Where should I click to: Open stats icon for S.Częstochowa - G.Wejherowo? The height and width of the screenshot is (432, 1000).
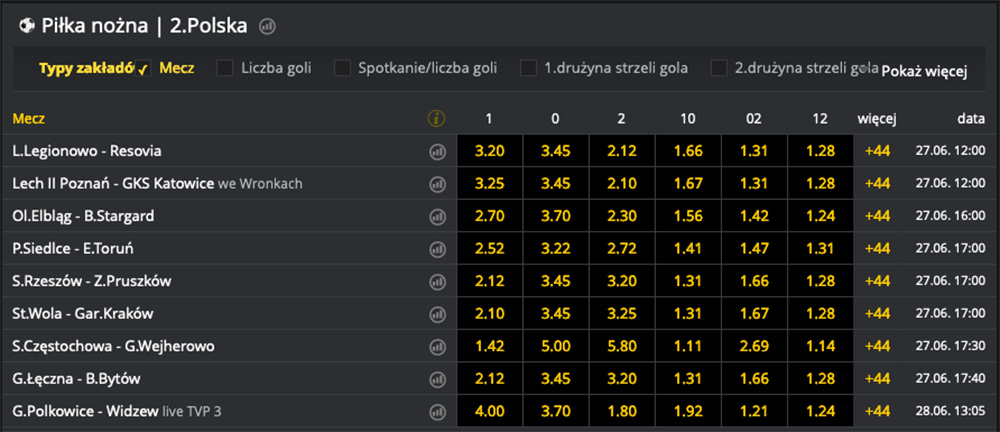[x=437, y=346]
